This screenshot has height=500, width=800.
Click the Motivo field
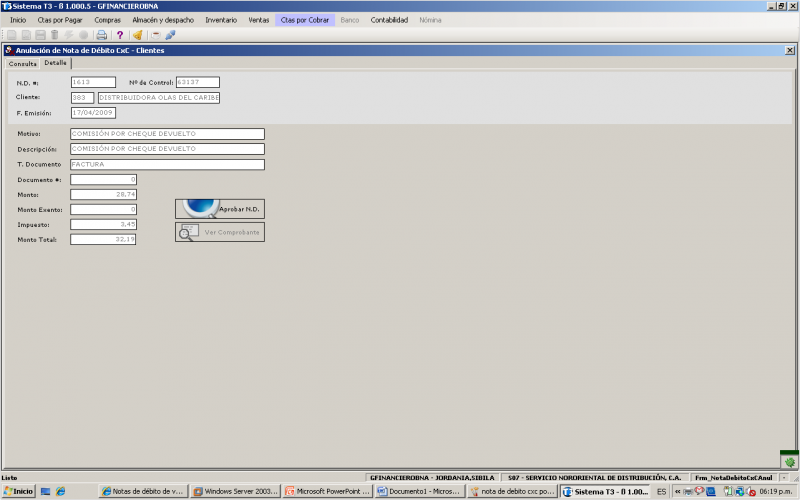click(167, 134)
